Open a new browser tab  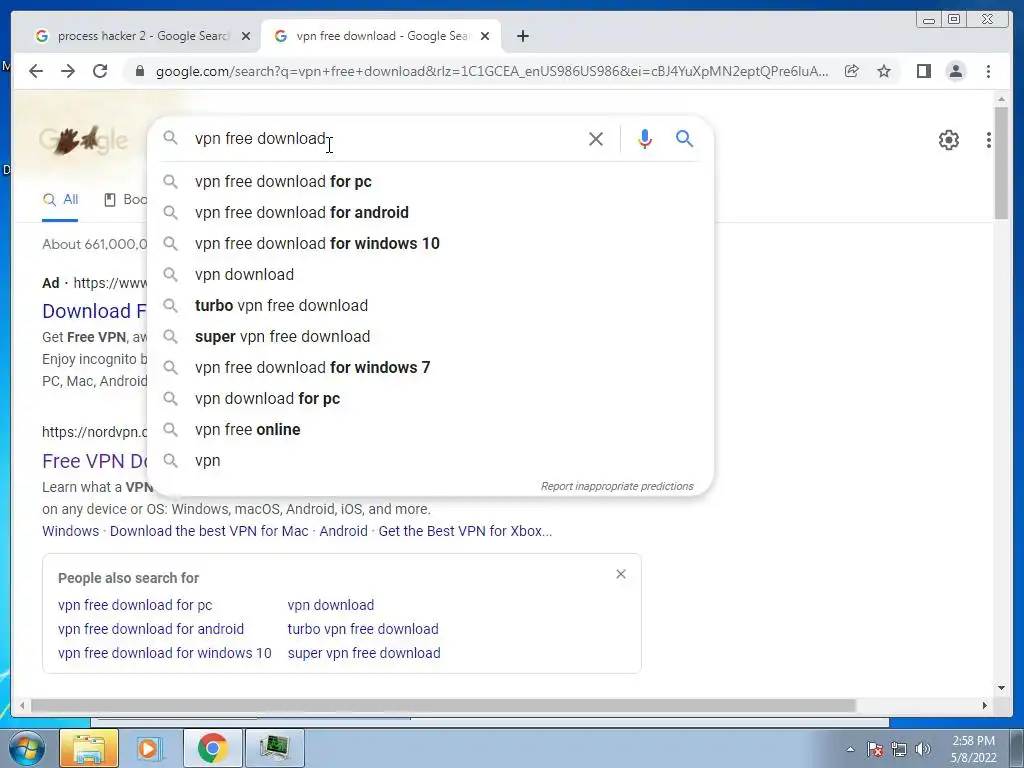522,36
